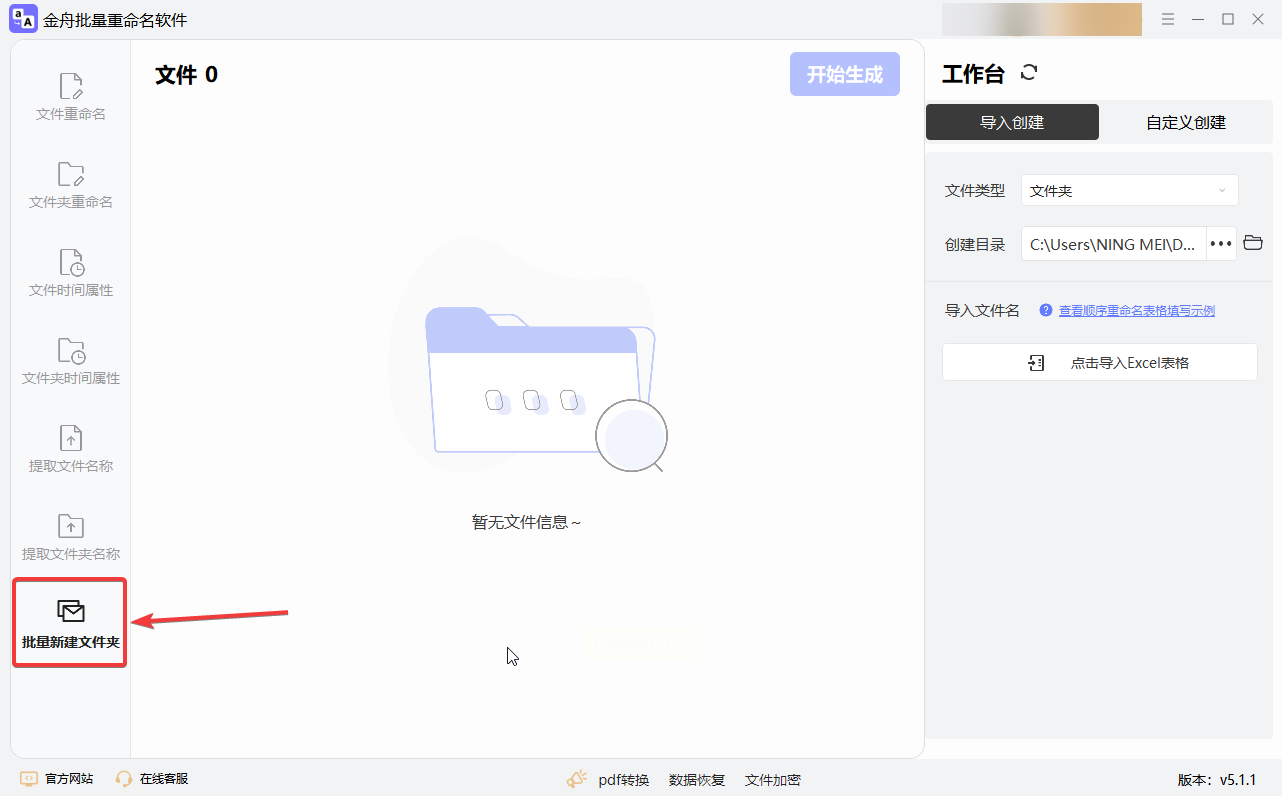Image resolution: width=1282 pixels, height=796 pixels.
Task: Click the 开始生成 button
Action: [845, 74]
